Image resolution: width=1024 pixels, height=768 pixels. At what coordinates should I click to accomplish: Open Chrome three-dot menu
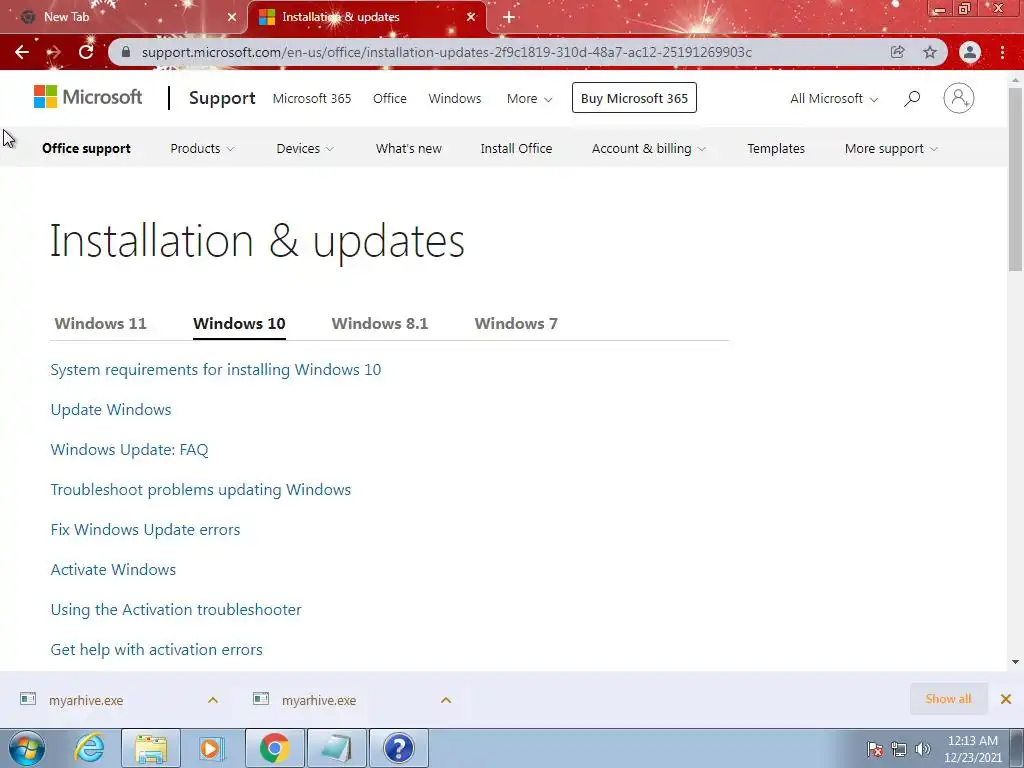tap(1002, 52)
